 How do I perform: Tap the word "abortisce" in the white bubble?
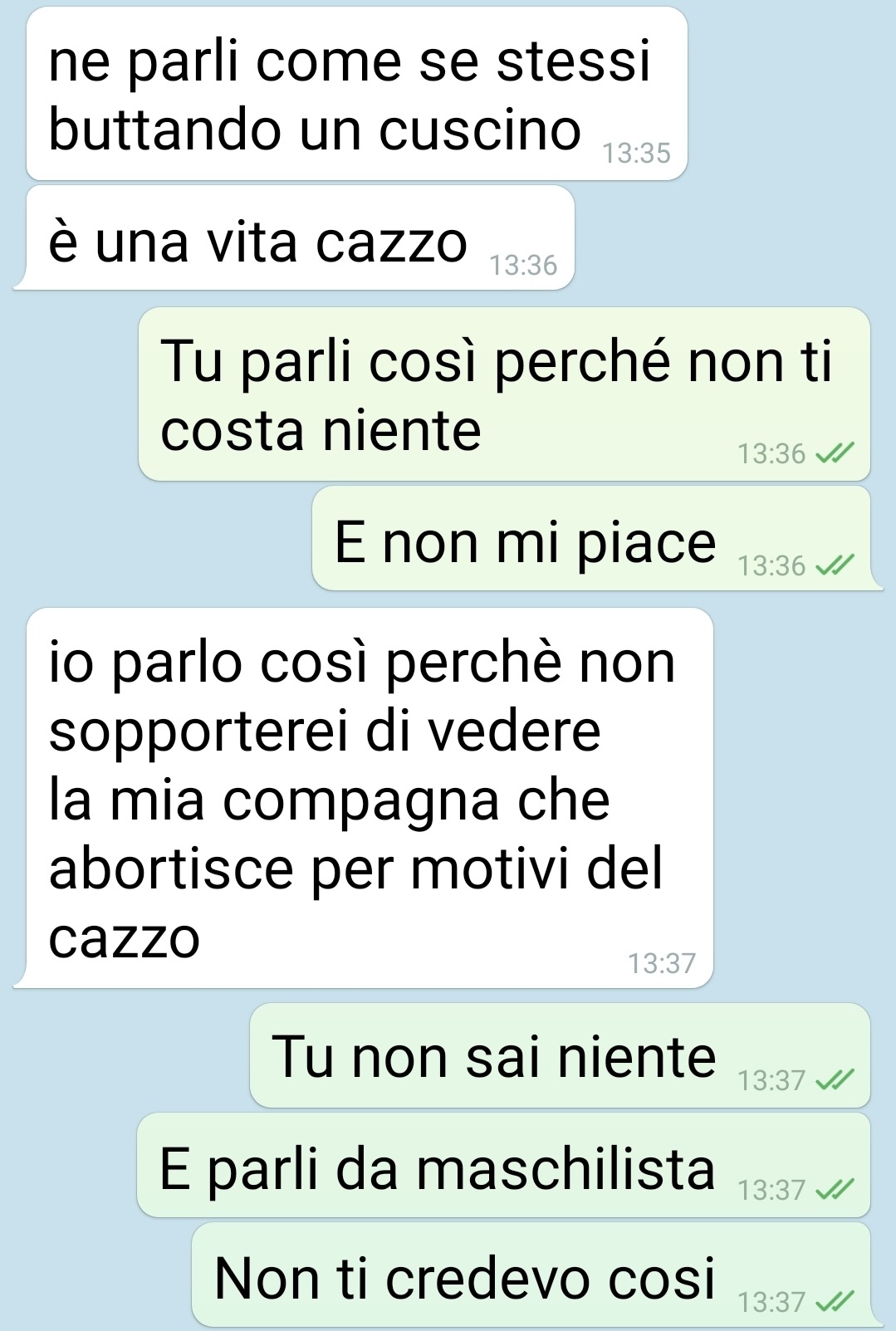(171, 869)
